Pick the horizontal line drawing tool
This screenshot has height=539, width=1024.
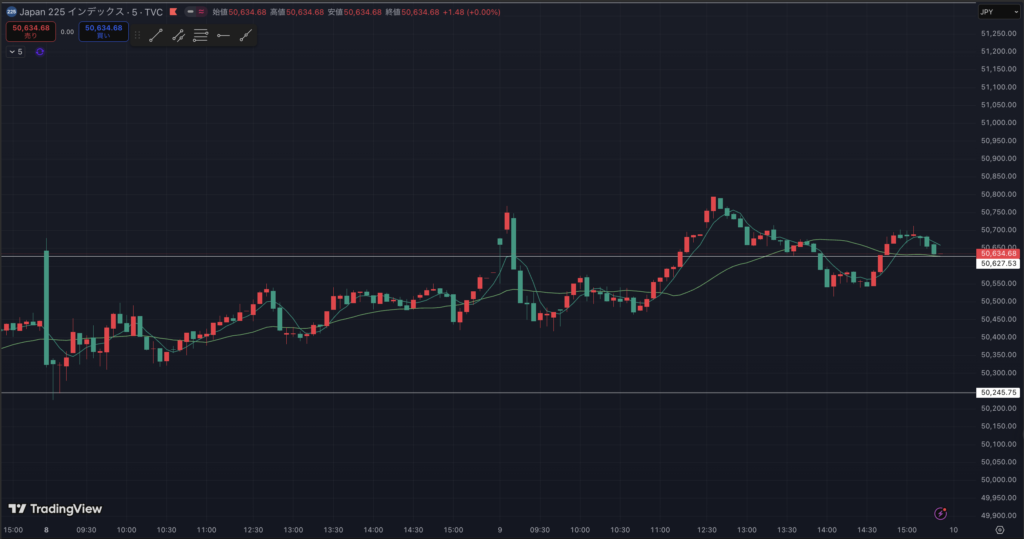(223, 35)
